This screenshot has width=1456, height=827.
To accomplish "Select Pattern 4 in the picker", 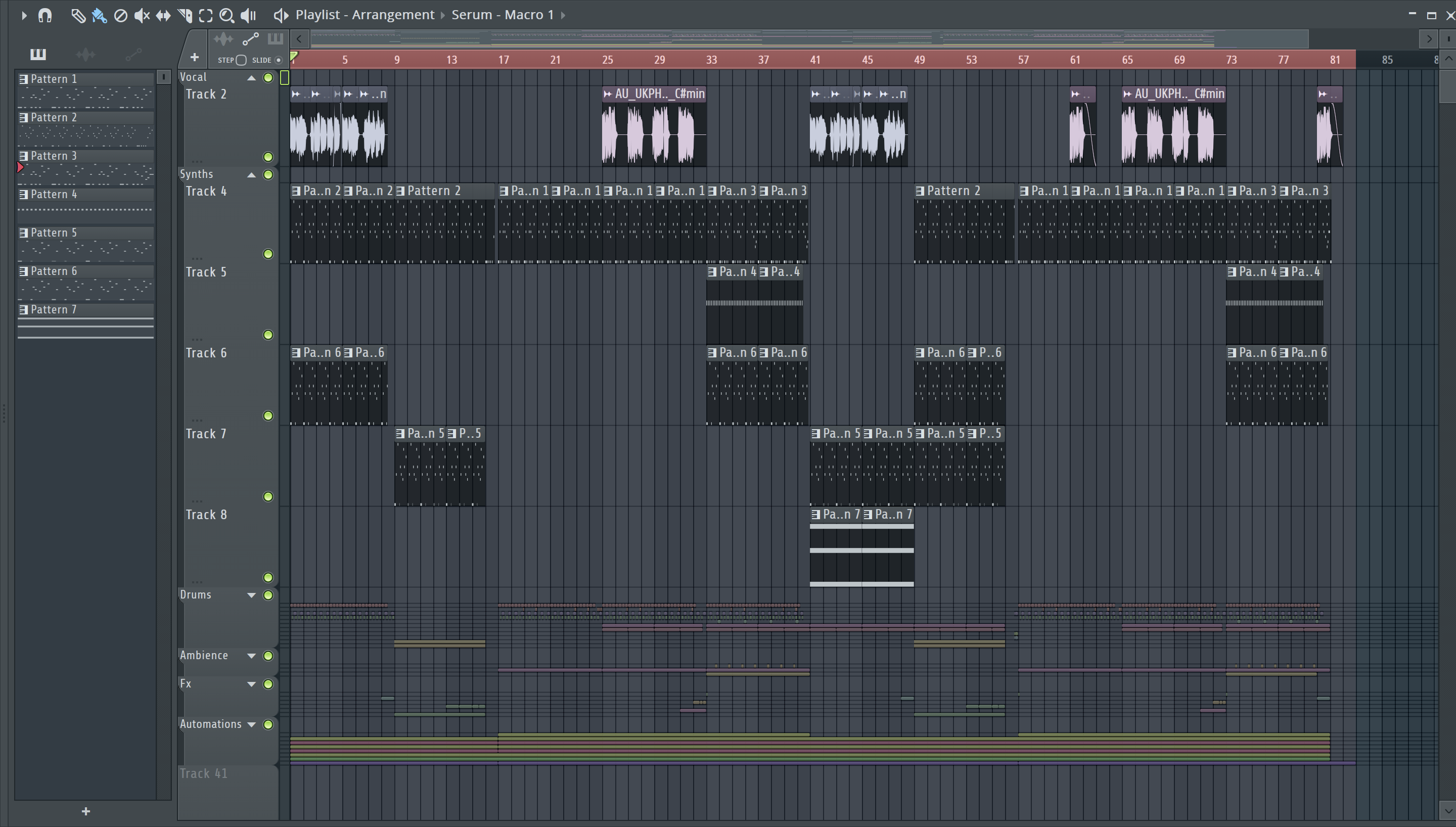I will pyautogui.click(x=86, y=206).
